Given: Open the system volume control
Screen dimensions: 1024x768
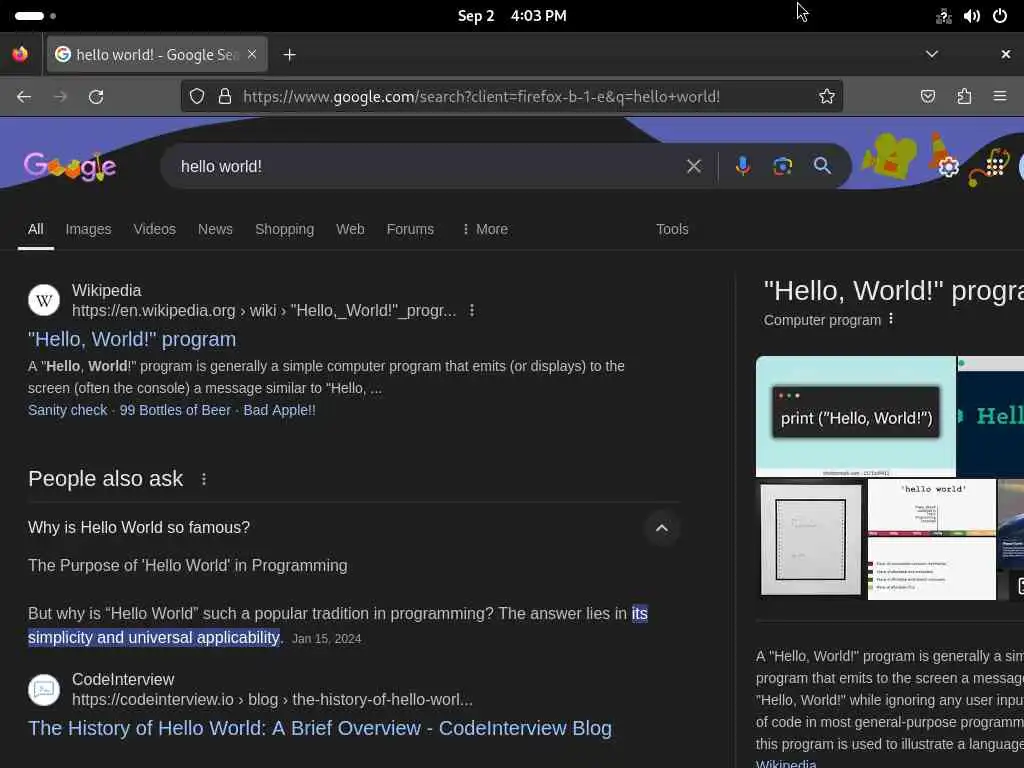Looking at the screenshot, I should click(x=972, y=16).
